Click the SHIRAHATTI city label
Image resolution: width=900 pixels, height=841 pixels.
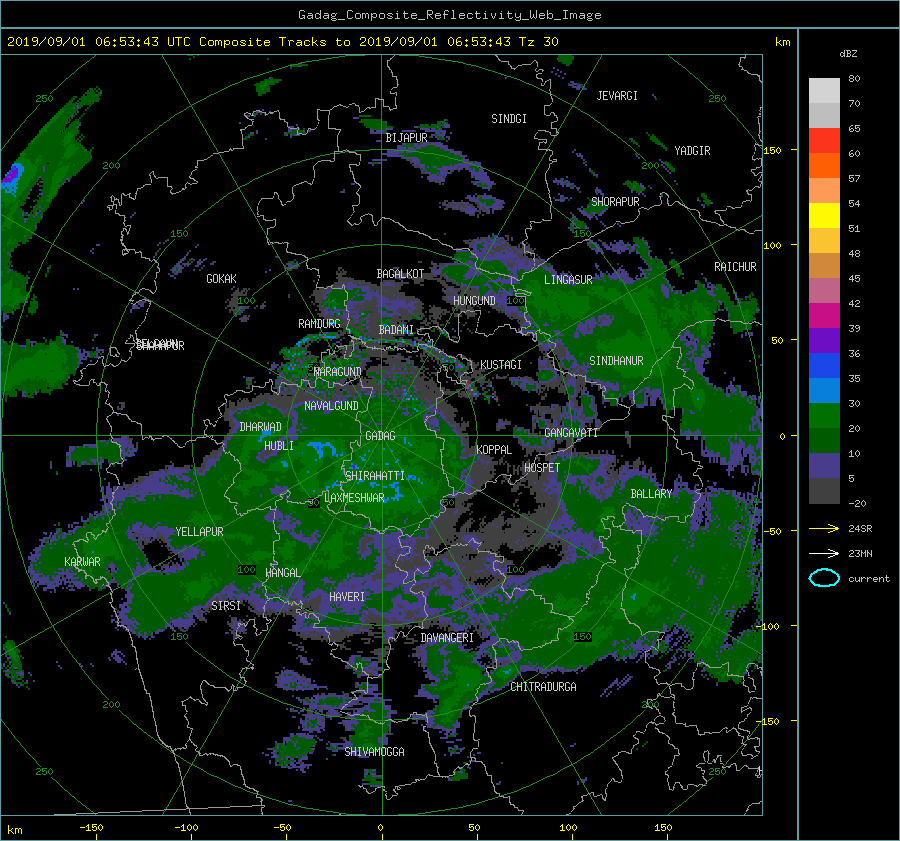point(374,476)
